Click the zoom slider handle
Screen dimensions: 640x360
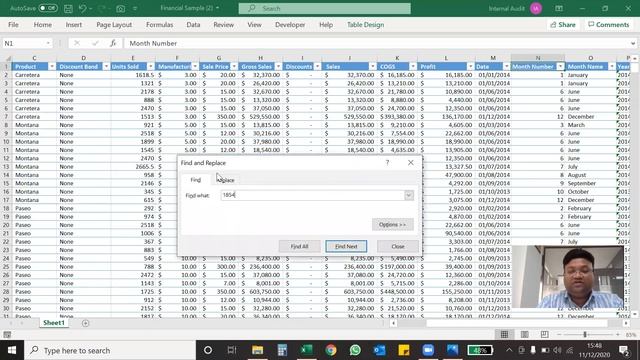(585, 334)
